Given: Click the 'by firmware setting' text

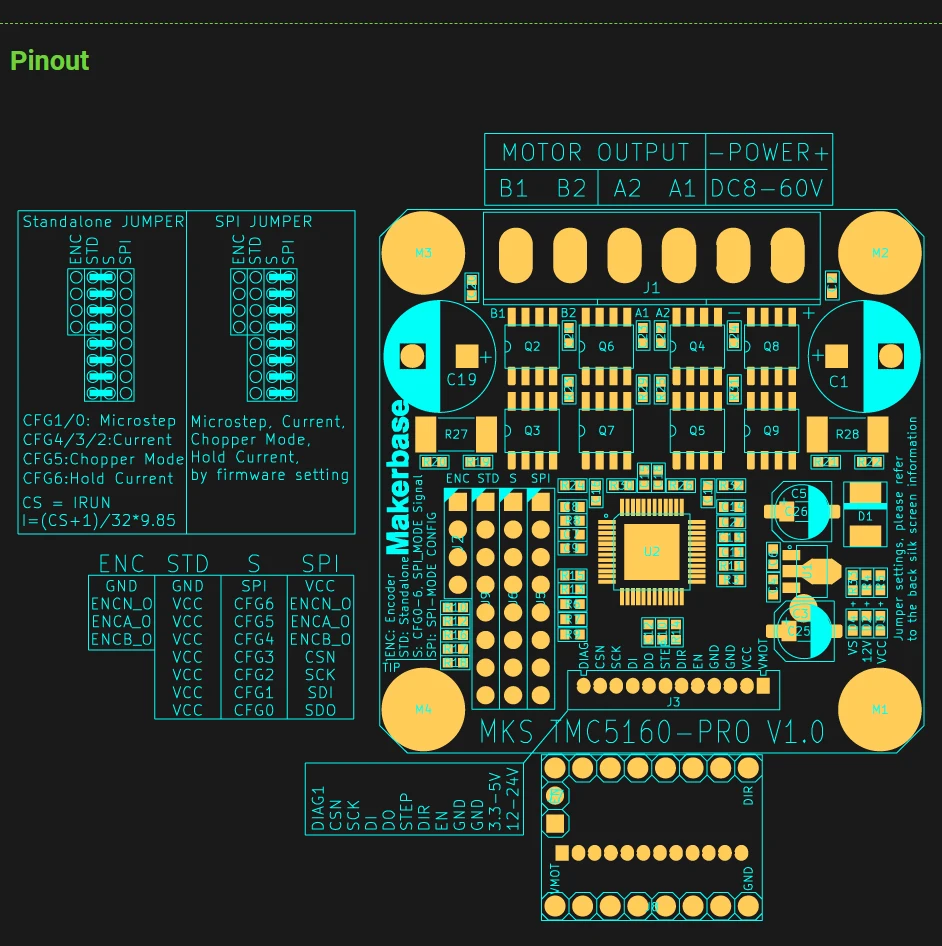Looking at the screenshot, I should tap(270, 475).
